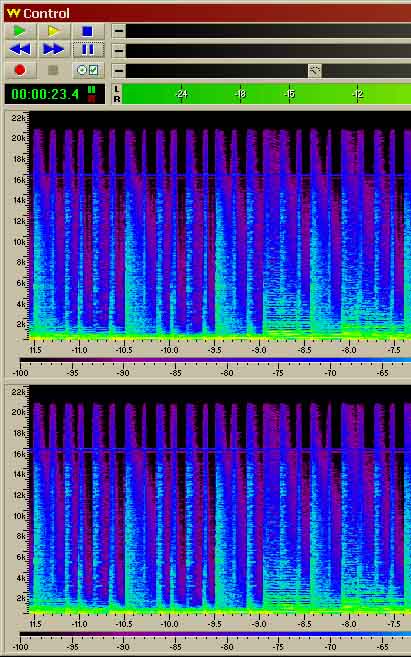Click the -8.0 label on the lower time axis
The image size is (411, 657).
(x=349, y=624)
